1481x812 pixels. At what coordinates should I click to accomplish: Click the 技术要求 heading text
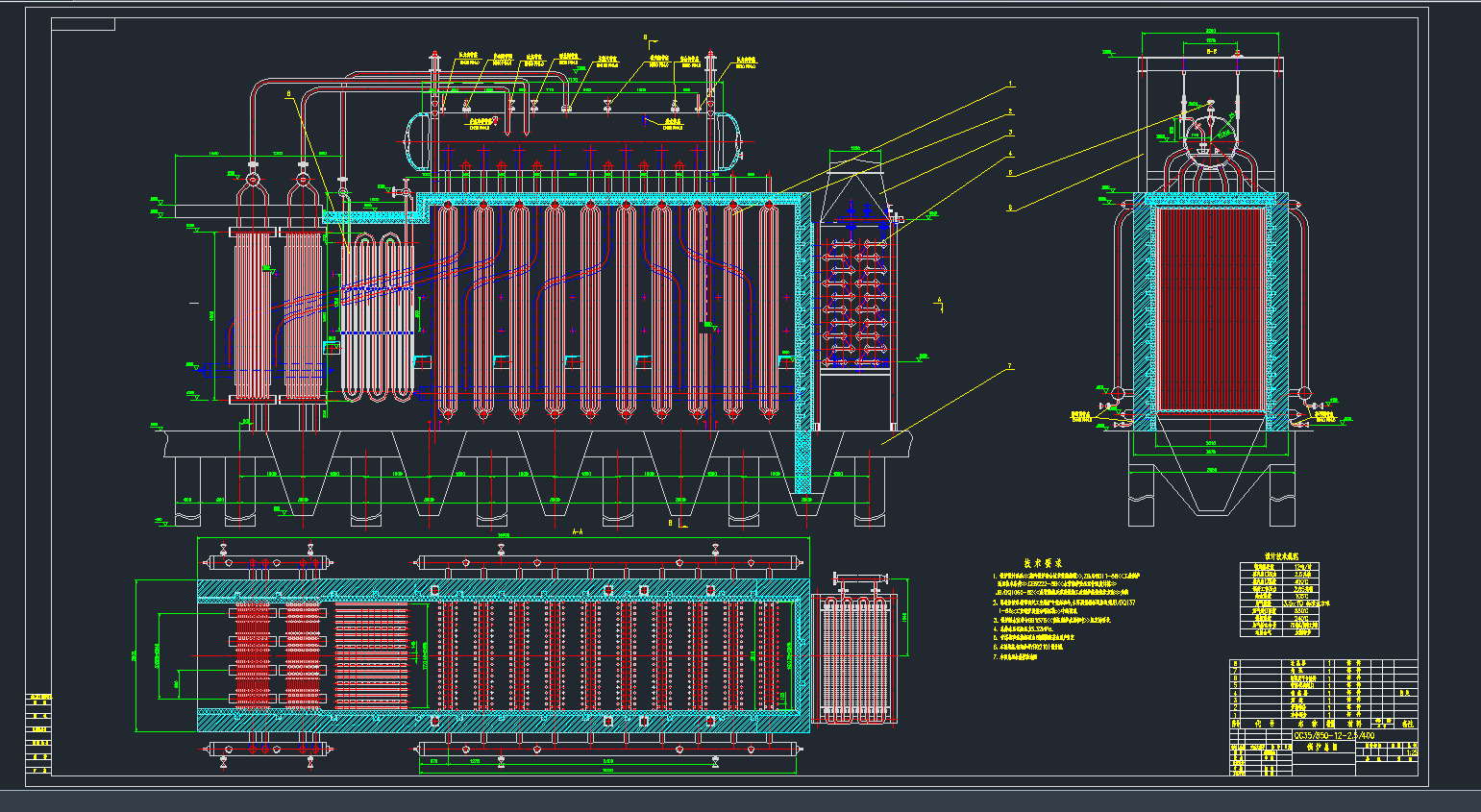coord(1043,563)
